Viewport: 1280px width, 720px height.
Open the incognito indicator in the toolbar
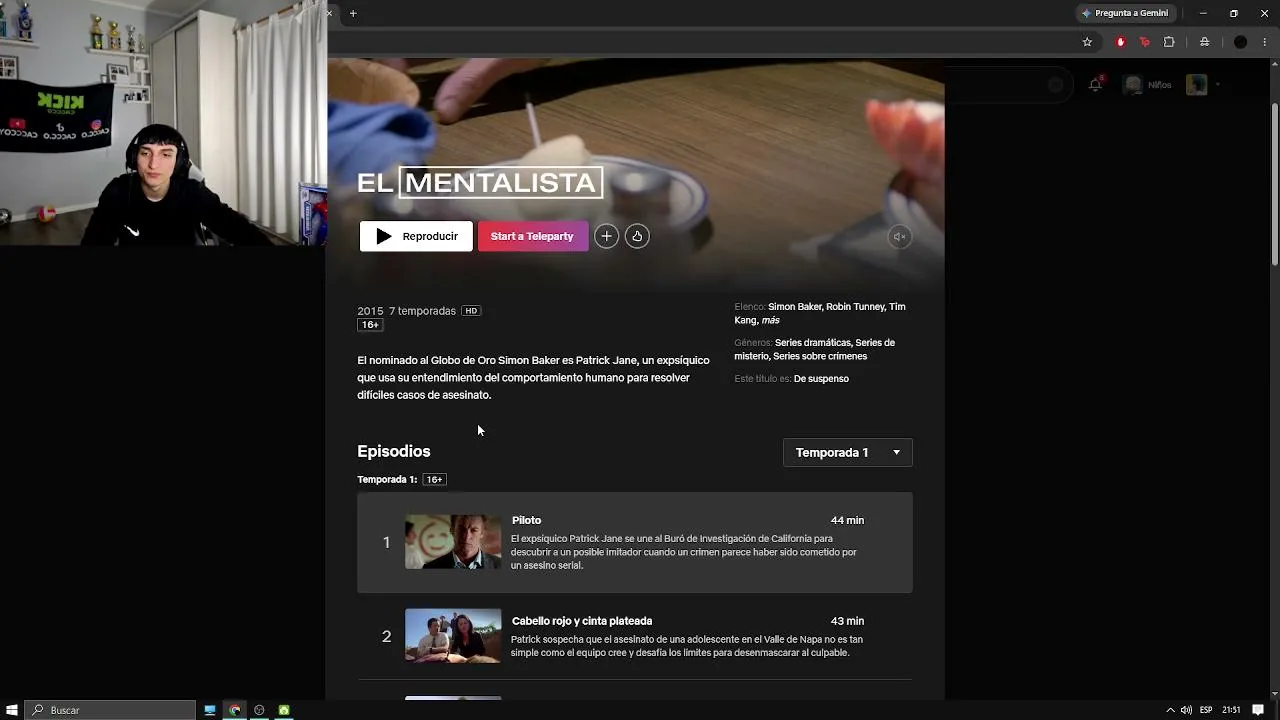(1204, 42)
